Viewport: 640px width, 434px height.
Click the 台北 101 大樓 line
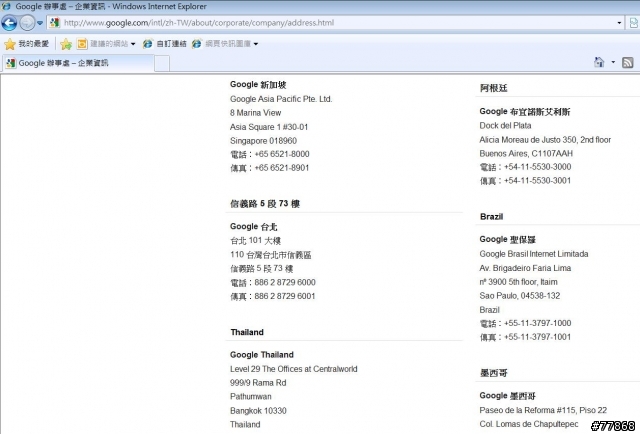(x=255, y=240)
